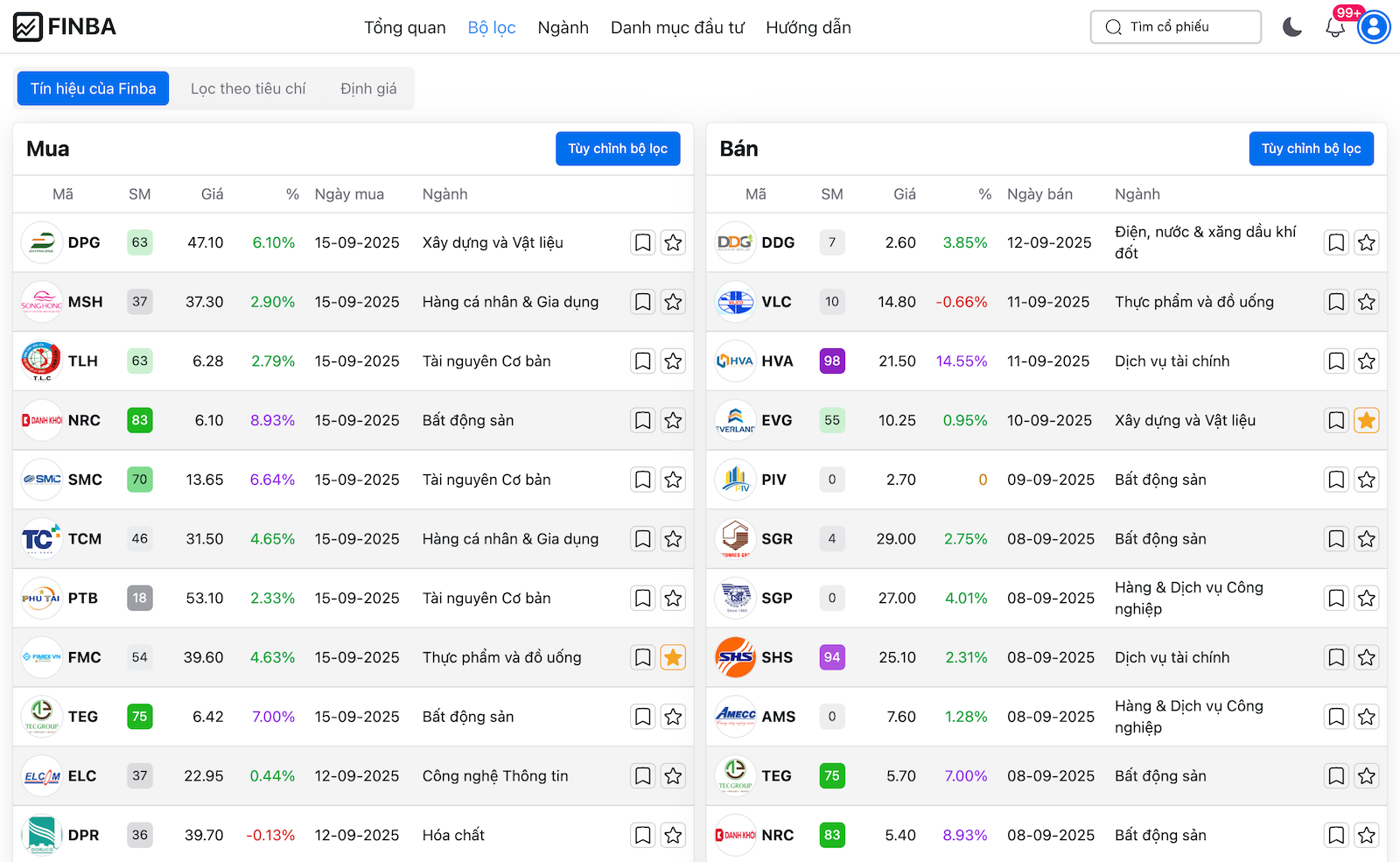Open the Ngành menu item
Screen dimensions: 1400x862
[563, 27]
